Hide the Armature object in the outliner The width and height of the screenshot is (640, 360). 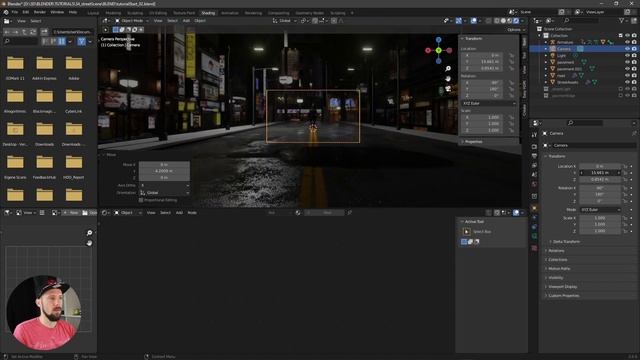pyautogui.click(x=627, y=42)
